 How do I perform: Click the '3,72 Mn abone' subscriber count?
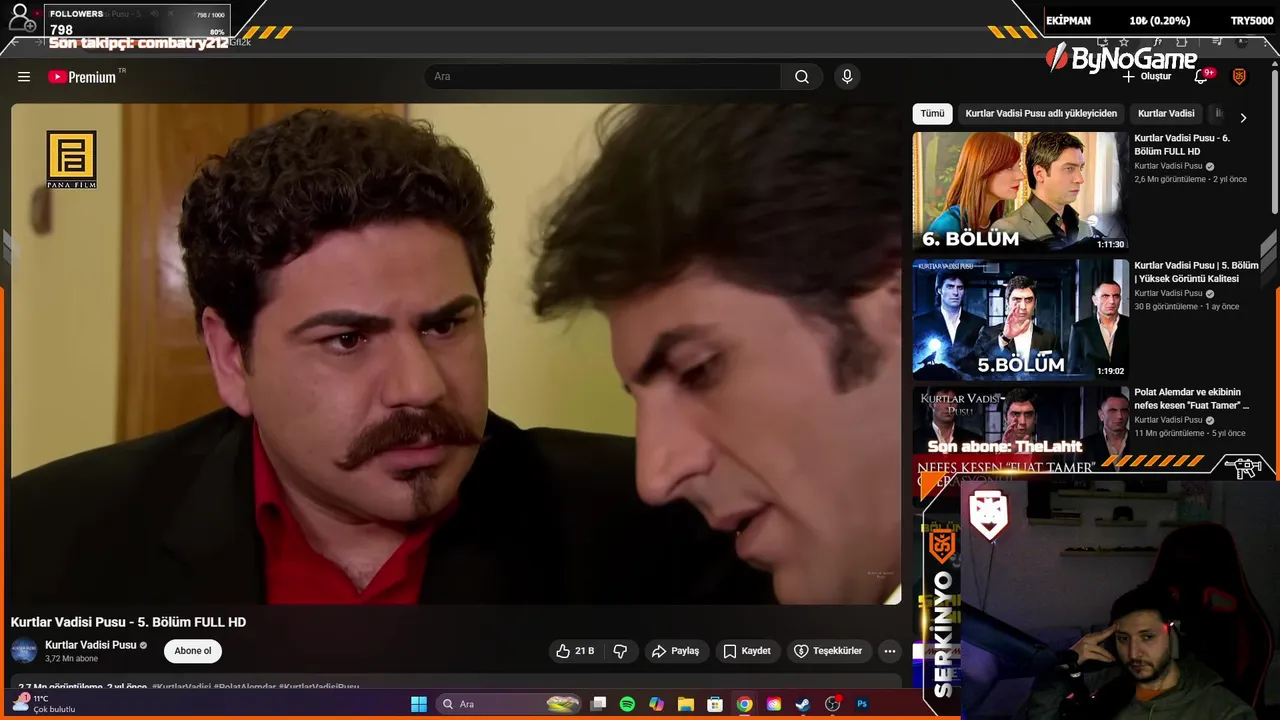(x=72, y=659)
